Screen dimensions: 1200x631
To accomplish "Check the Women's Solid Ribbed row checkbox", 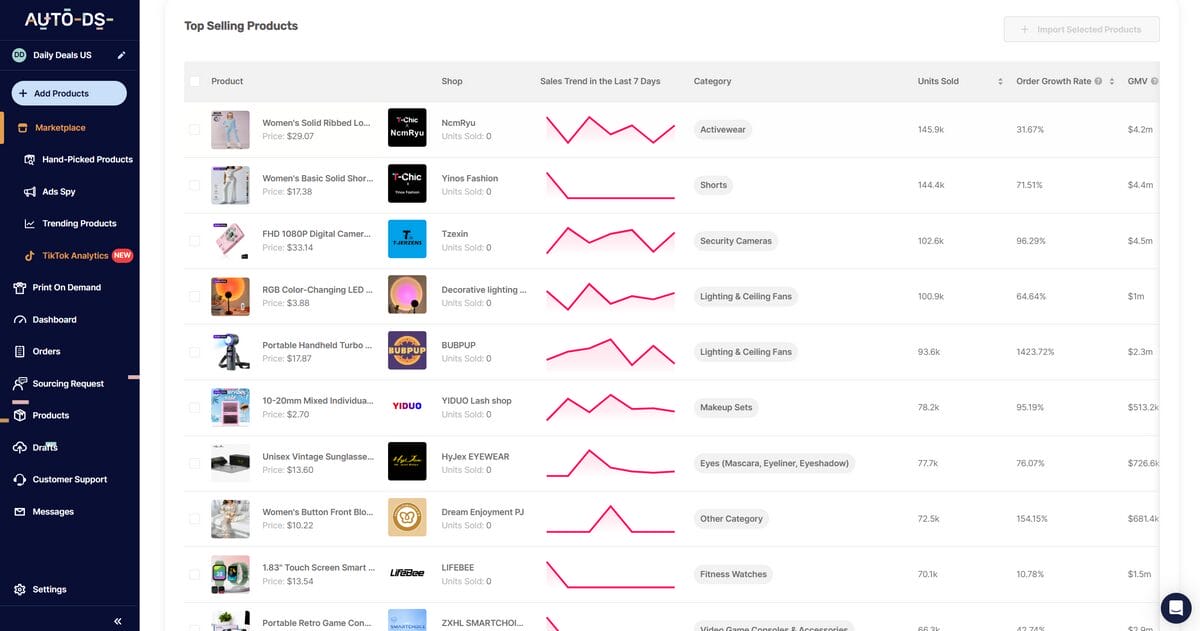I will (x=194, y=129).
